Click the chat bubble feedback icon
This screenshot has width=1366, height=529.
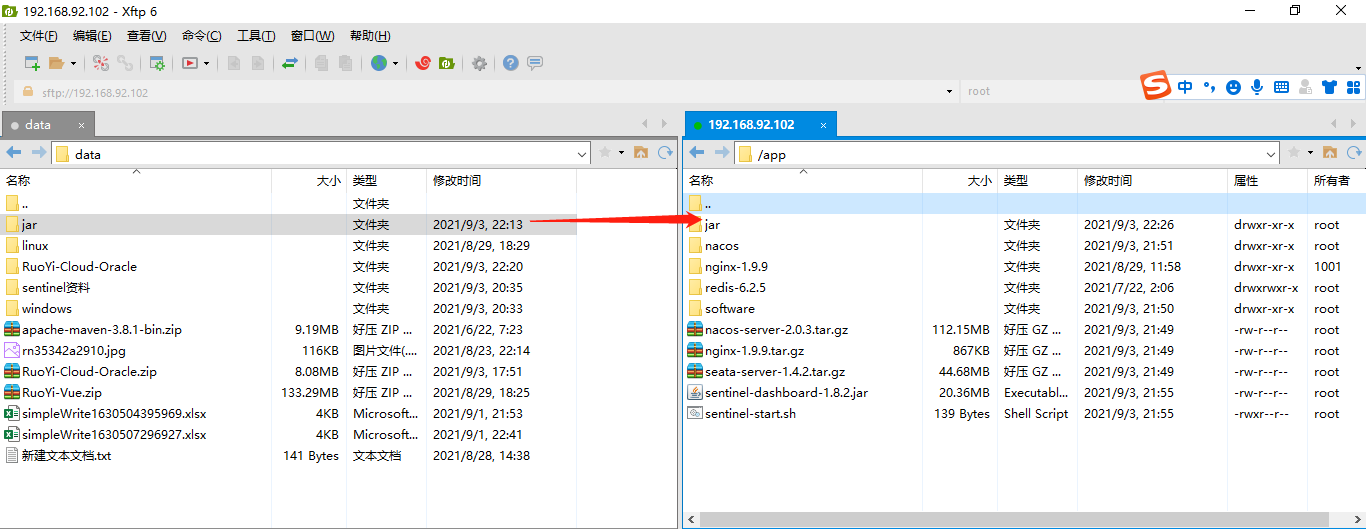(x=535, y=63)
